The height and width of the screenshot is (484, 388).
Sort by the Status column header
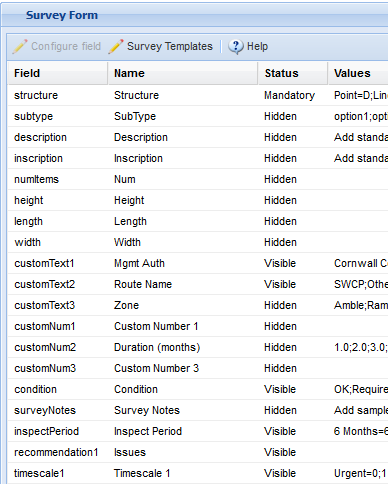(293, 73)
